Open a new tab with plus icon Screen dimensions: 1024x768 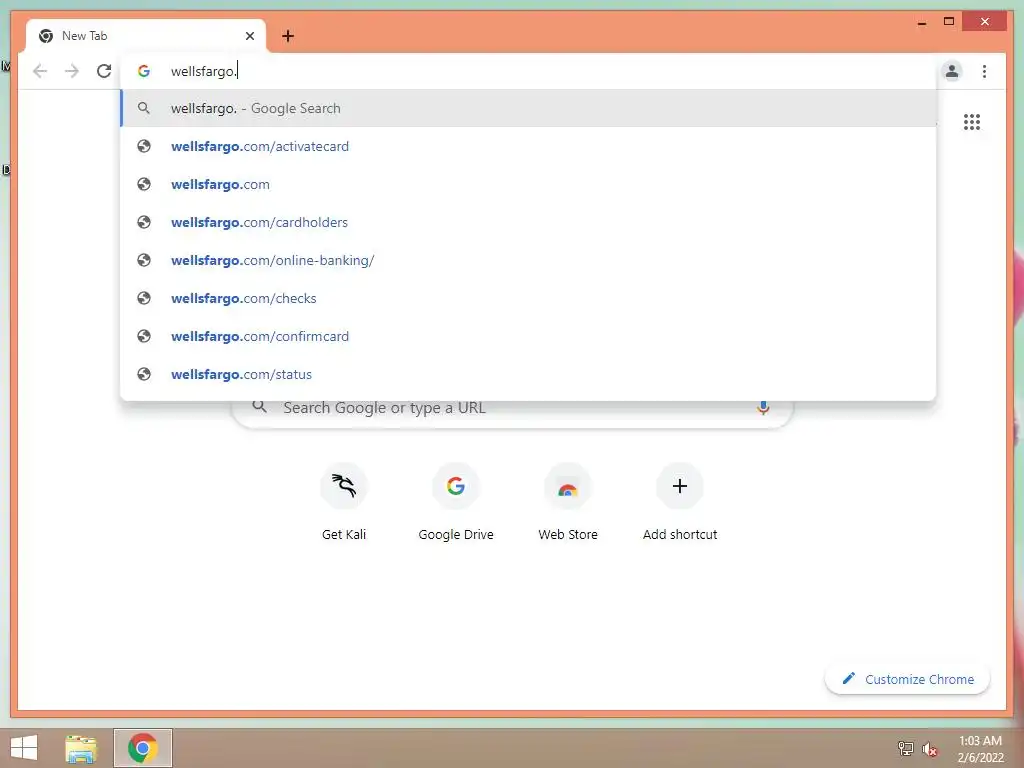(288, 36)
